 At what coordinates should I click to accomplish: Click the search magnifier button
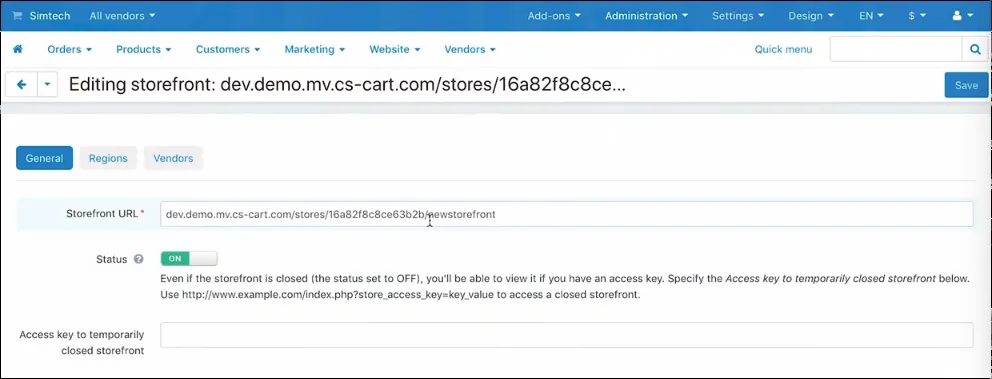(974, 49)
